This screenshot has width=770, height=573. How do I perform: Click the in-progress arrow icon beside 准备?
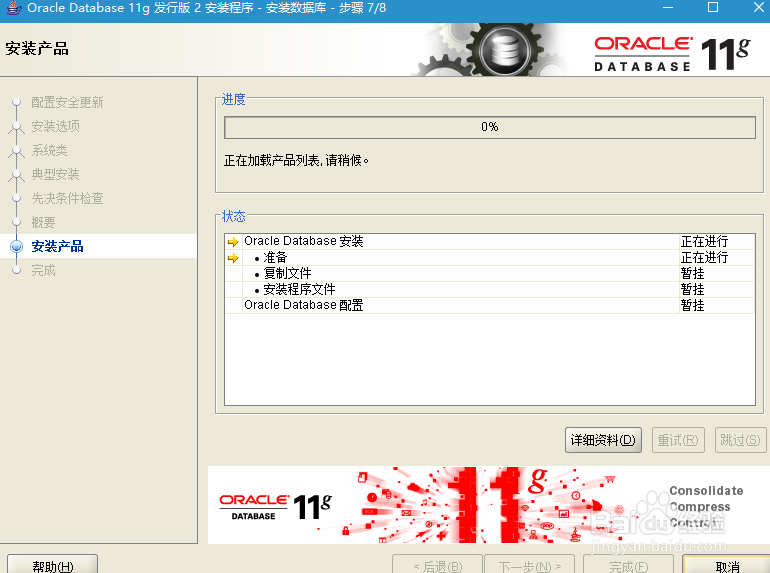tap(233, 258)
